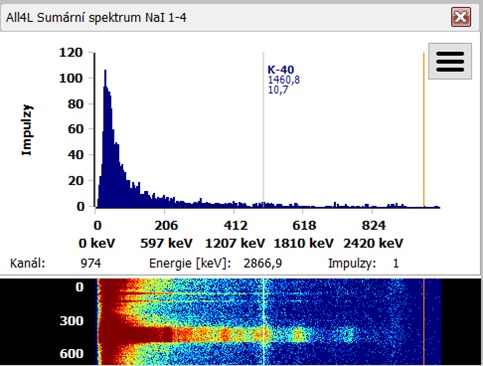483x366 pixels.
Task: Click channel 206 axis tick label
Action: [166, 226]
